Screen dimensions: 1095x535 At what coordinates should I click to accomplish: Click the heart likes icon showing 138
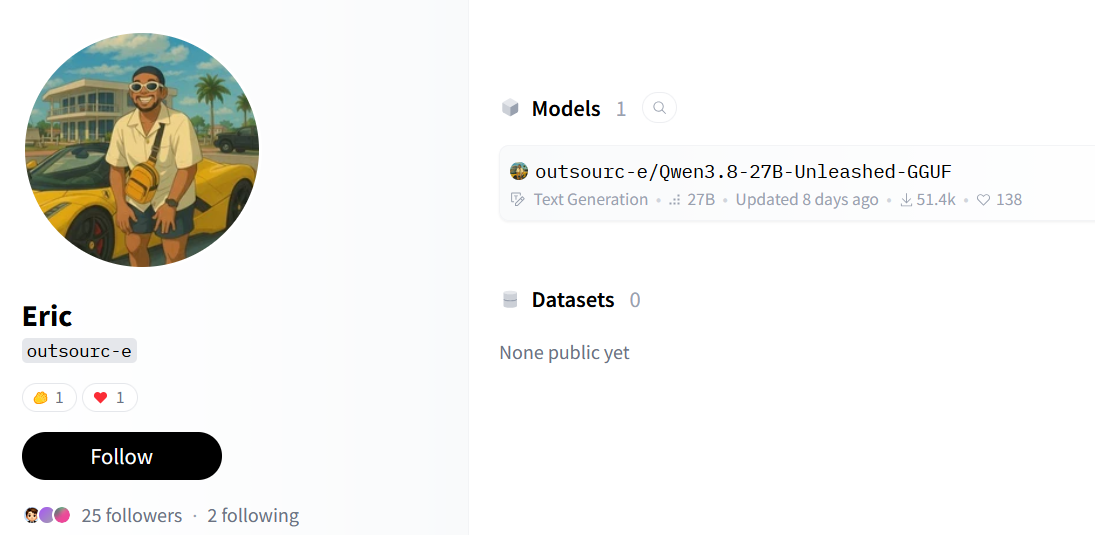[983, 200]
